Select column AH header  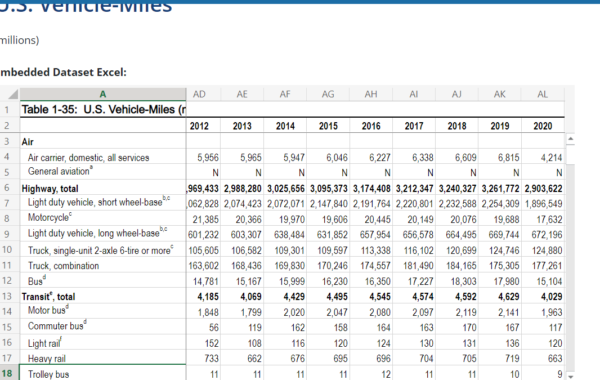371,94
